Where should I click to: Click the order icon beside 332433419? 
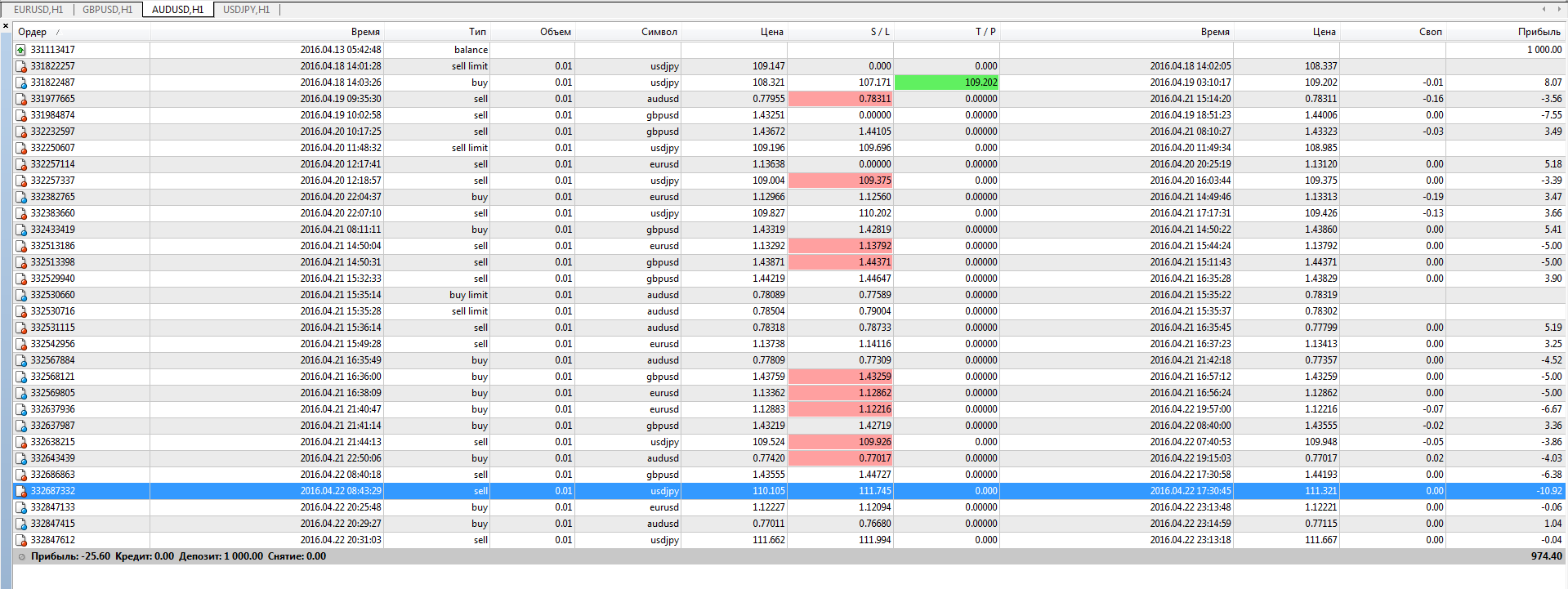(21, 230)
